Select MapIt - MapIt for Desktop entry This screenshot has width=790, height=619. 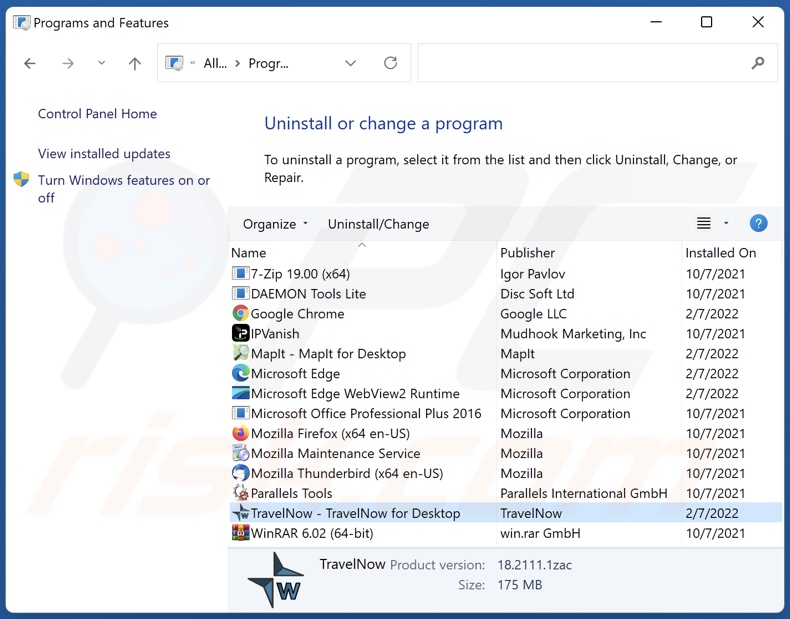point(328,354)
